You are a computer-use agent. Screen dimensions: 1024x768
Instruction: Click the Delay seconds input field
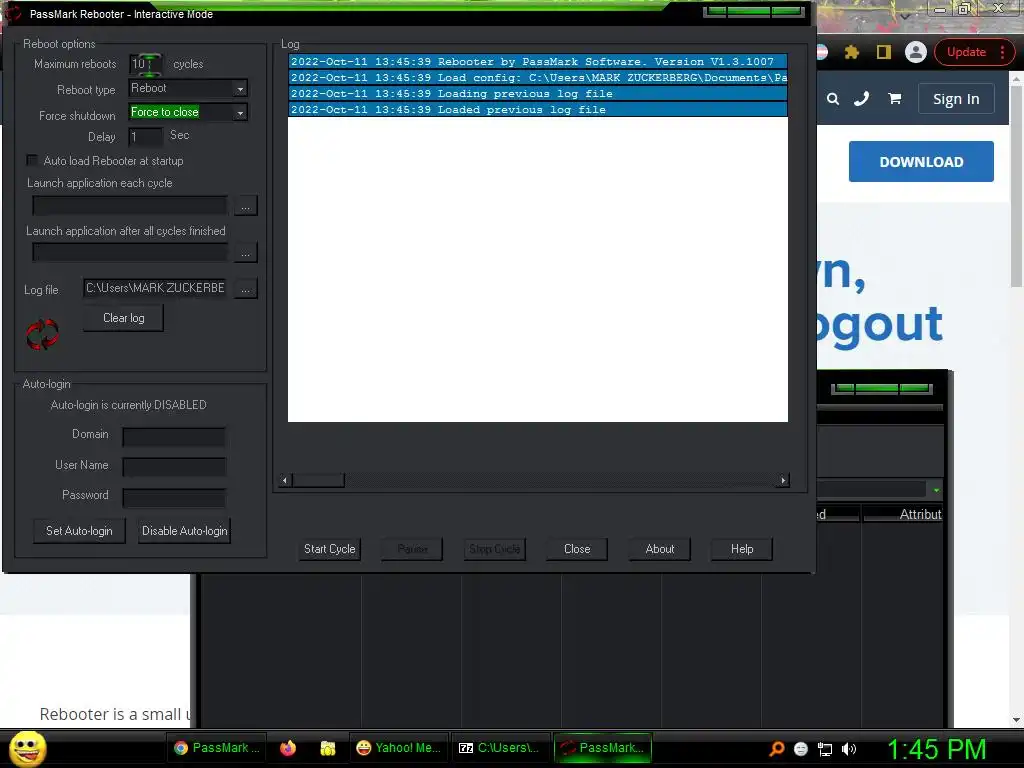[x=146, y=136]
